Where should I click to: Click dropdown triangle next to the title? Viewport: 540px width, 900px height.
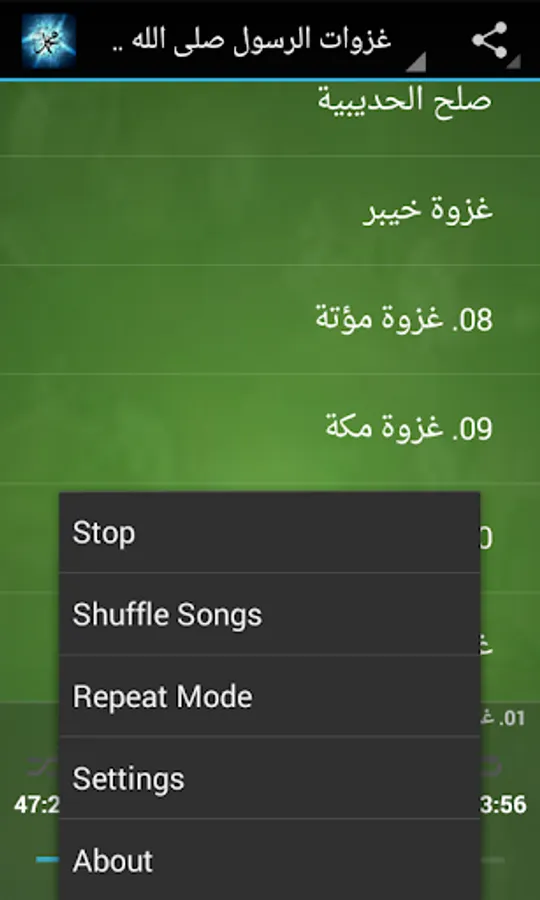[416, 62]
